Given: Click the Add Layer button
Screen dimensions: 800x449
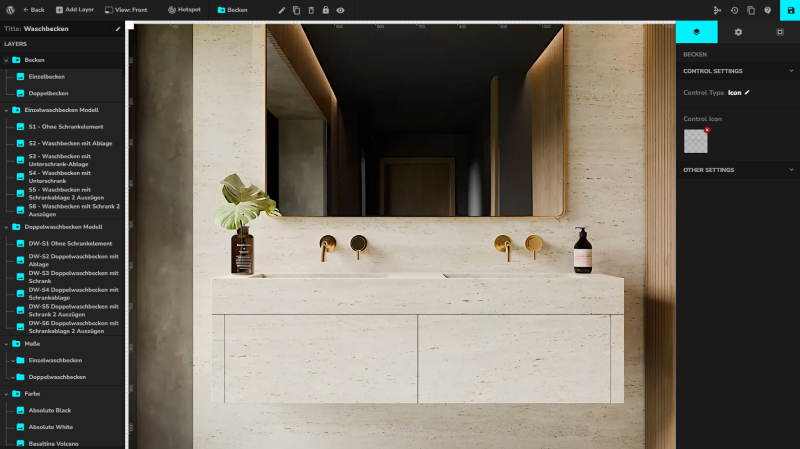Looking at the screenshot, I should click(75, 10).
